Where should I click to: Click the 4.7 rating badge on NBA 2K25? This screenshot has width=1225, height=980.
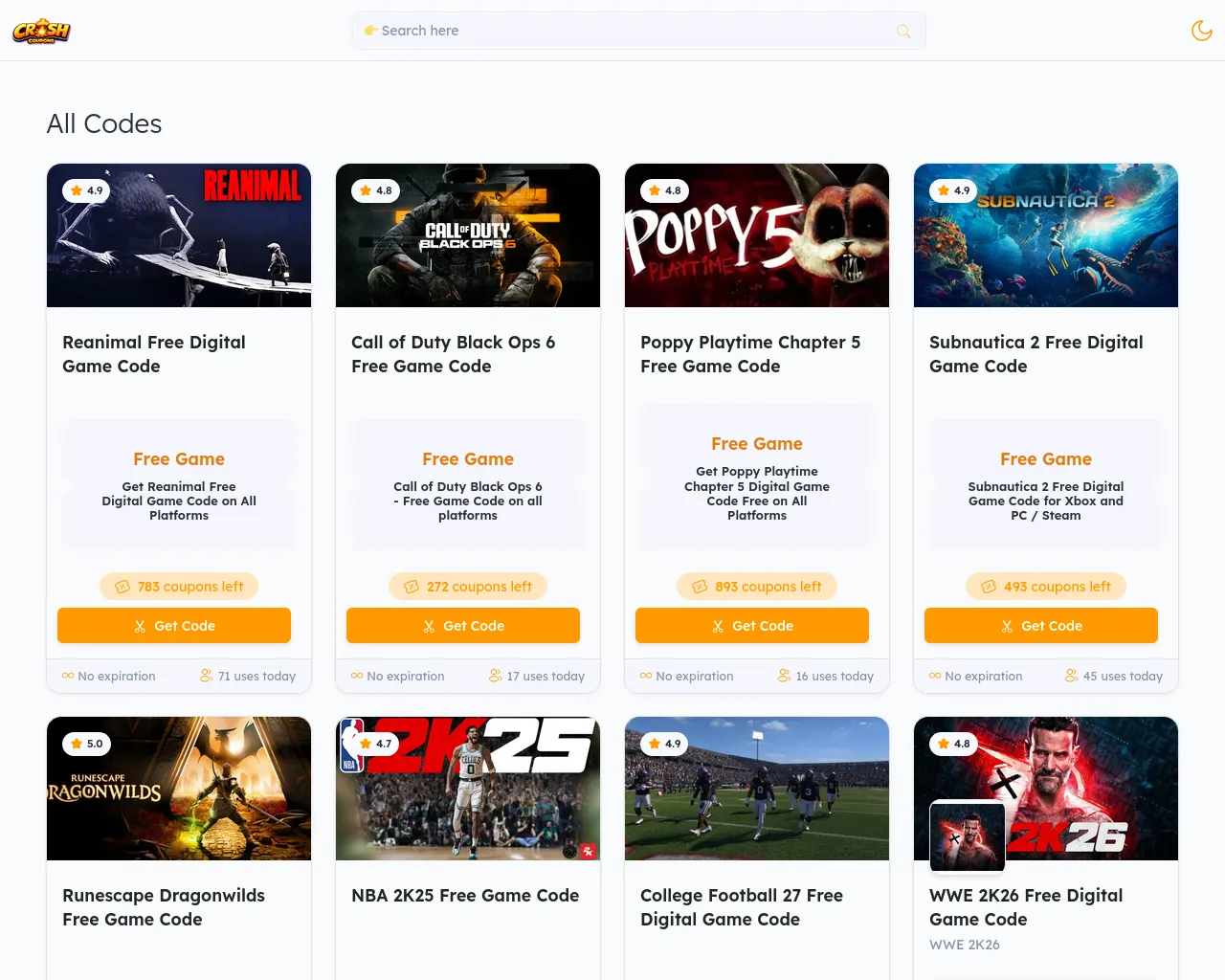pos(376,744)
